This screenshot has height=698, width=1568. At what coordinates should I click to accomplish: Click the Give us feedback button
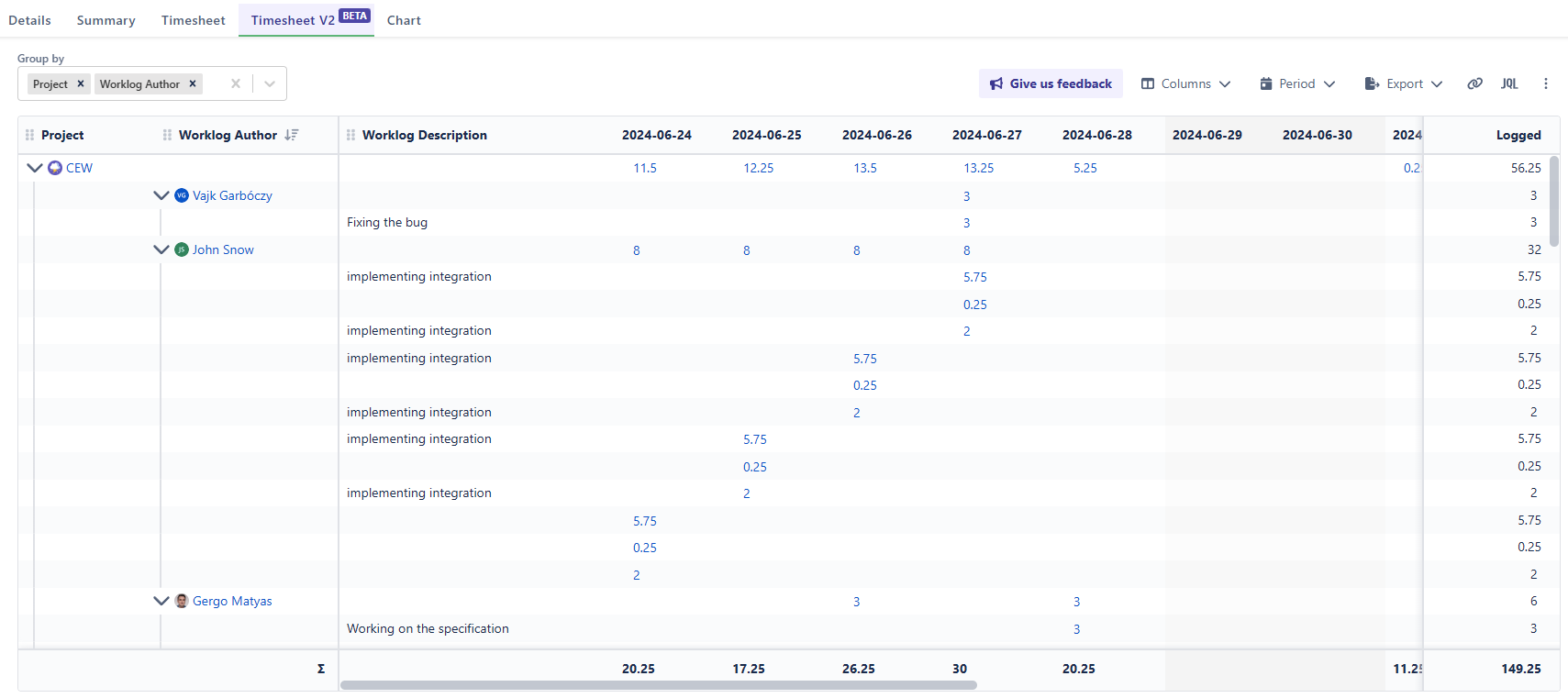point(1051,83)
